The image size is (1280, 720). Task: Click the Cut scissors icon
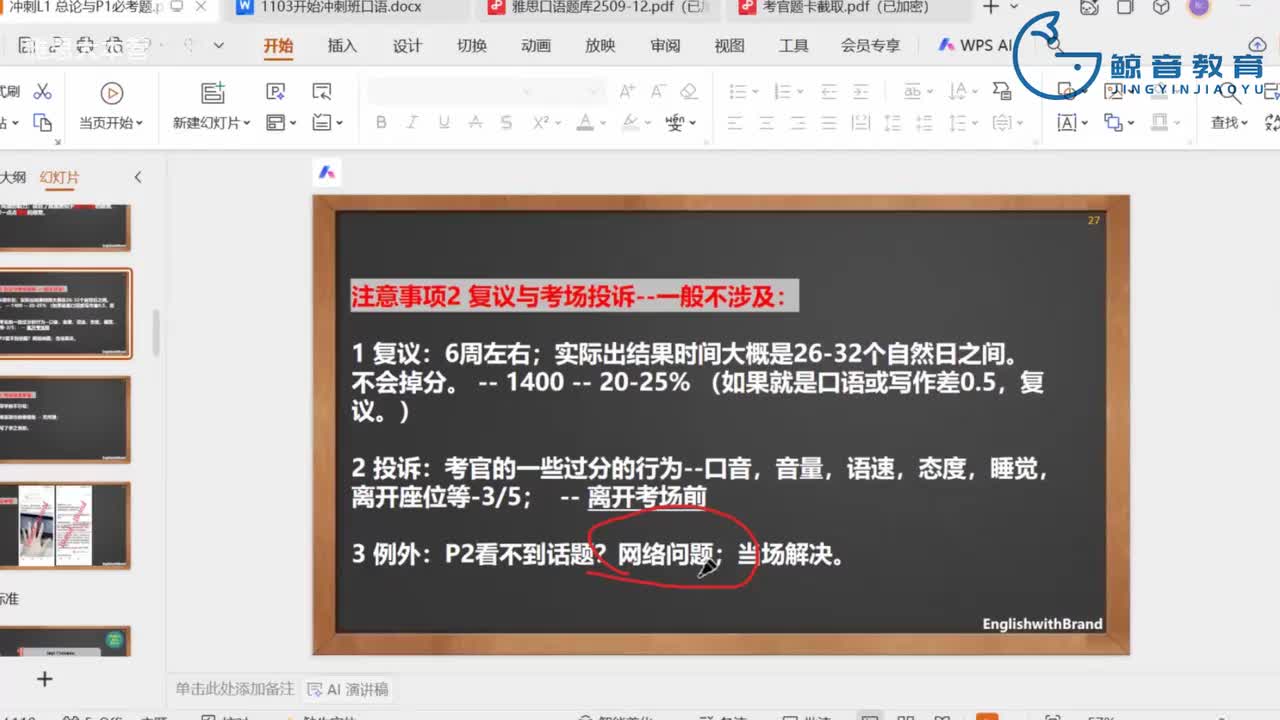point(42,92)
